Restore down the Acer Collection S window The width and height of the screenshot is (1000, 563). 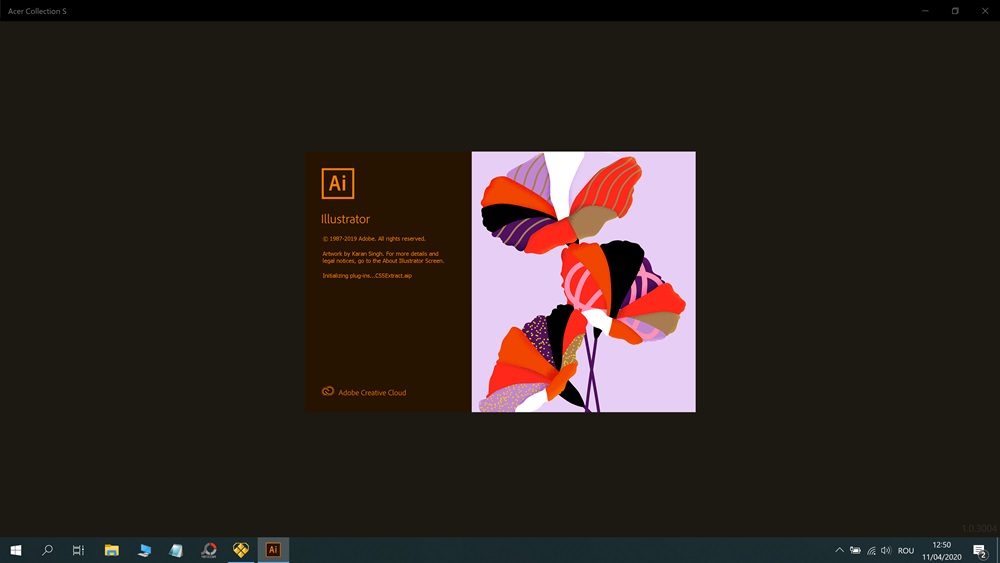pyautogui.click(x=955, y=11)
